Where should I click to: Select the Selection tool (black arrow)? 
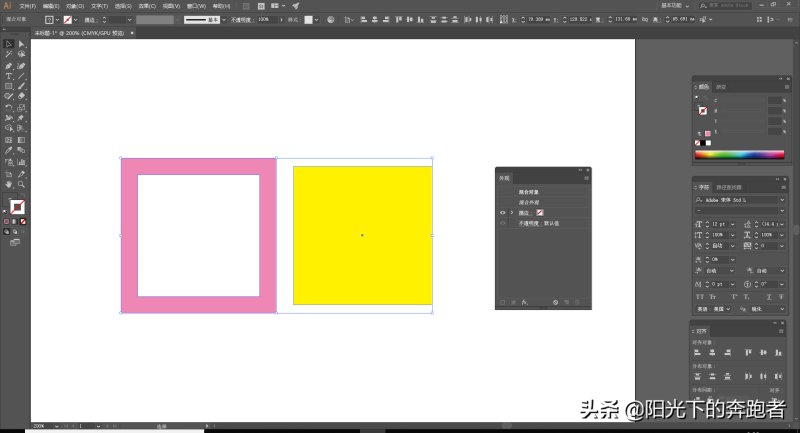point(8,44)
